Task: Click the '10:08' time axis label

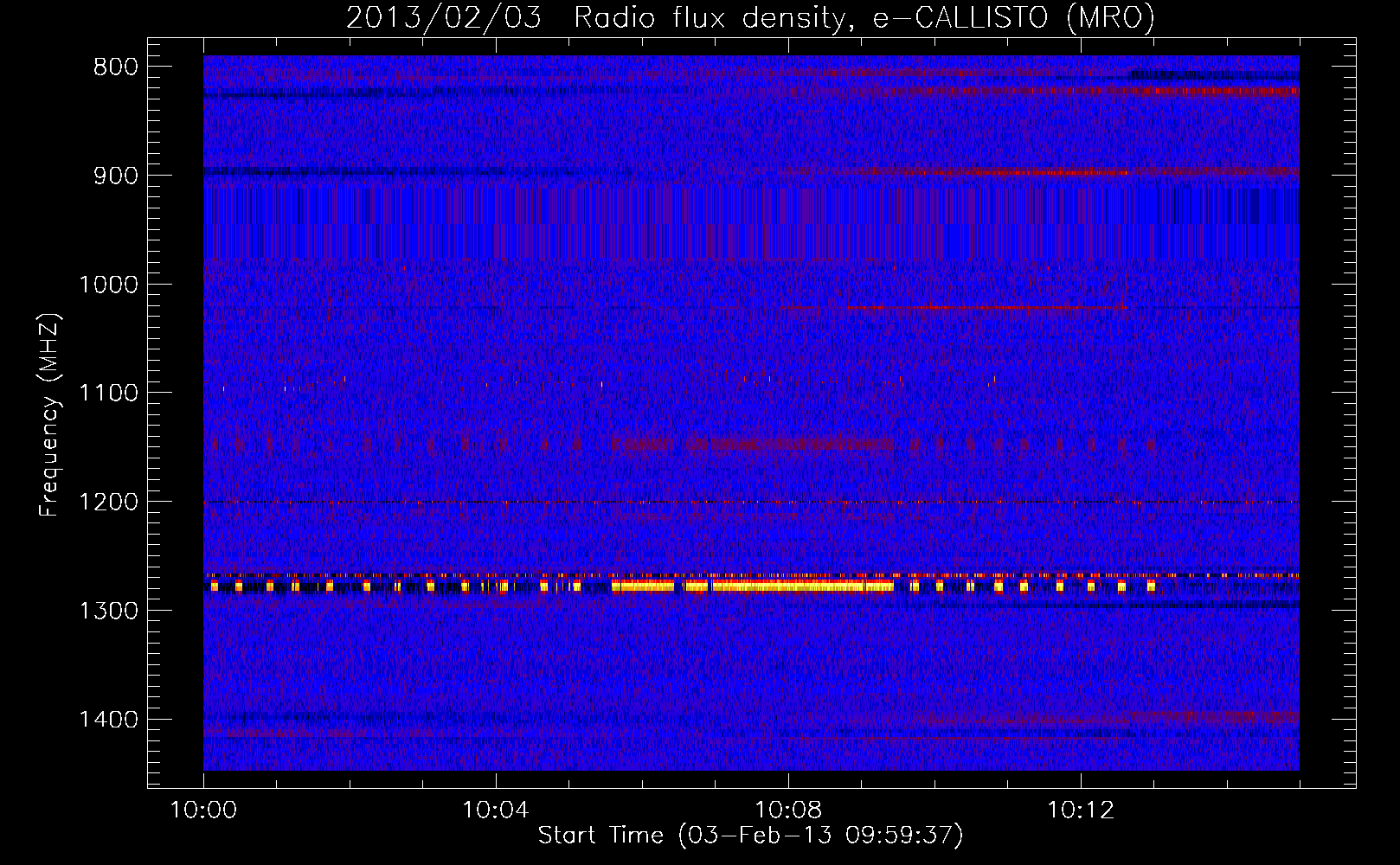Action: point(788,811)
